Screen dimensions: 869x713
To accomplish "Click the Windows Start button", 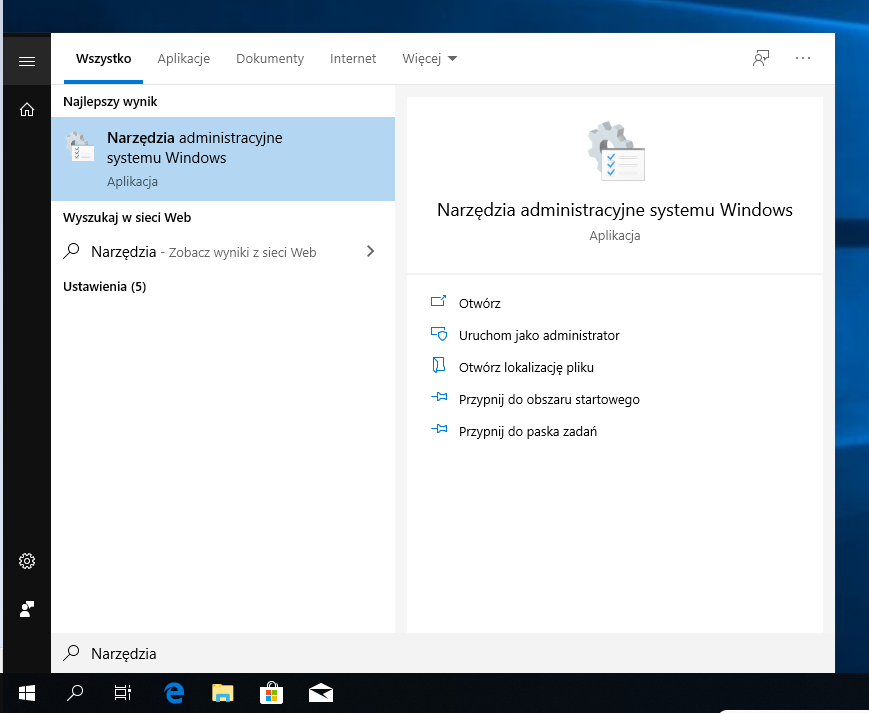I will click(27, 693).
